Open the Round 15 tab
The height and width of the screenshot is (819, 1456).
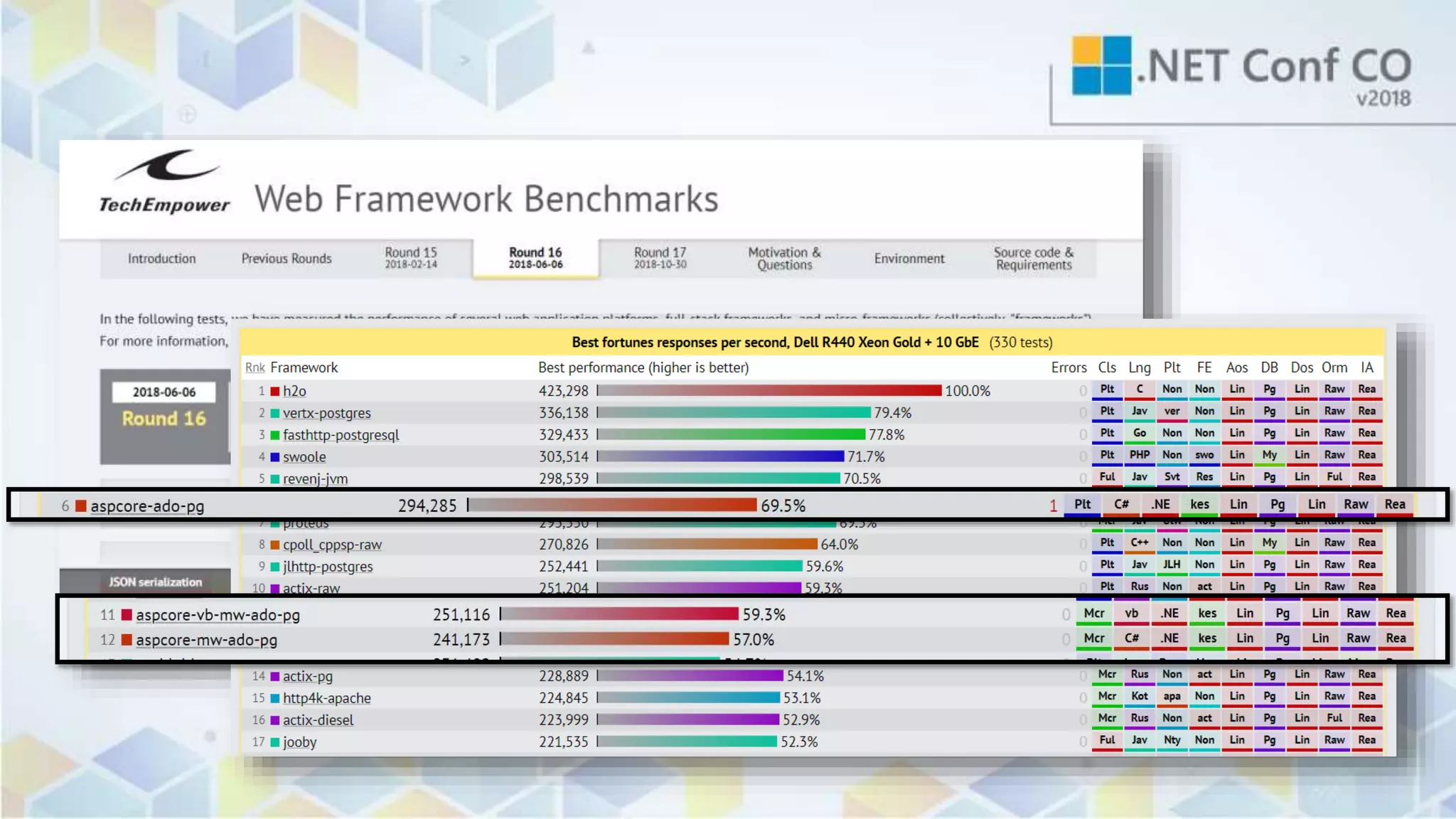pyautogui.click(x=411, y=257)
